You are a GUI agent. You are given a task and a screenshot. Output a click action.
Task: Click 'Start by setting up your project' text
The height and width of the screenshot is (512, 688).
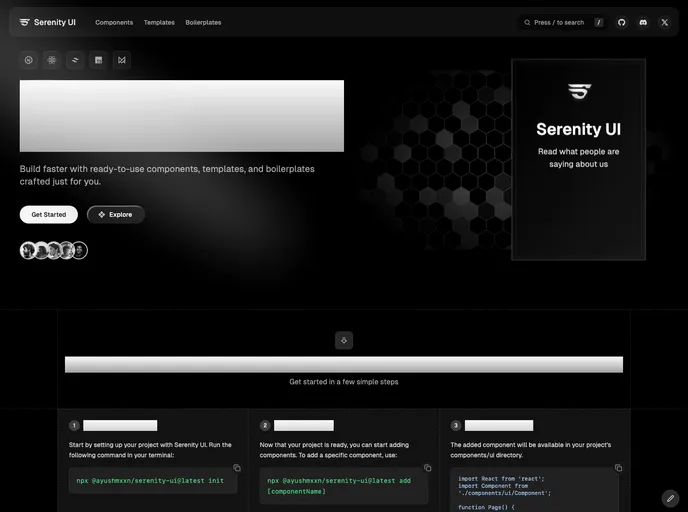[x=150, y=450]
